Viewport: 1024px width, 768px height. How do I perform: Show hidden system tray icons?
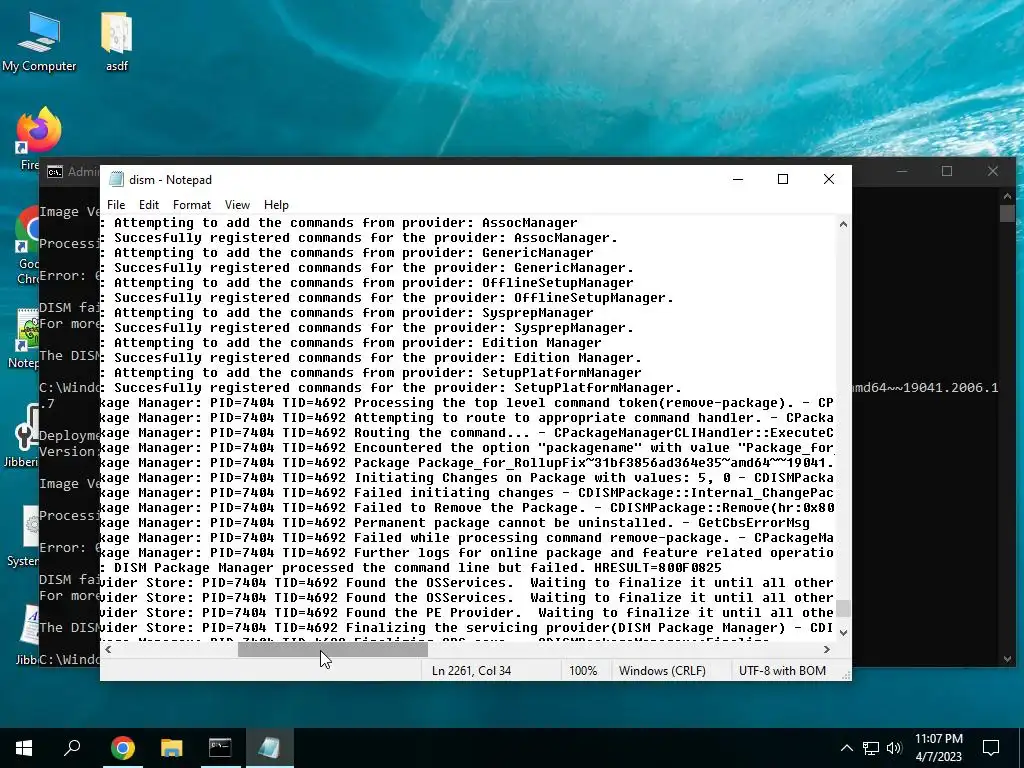point(846,748)
